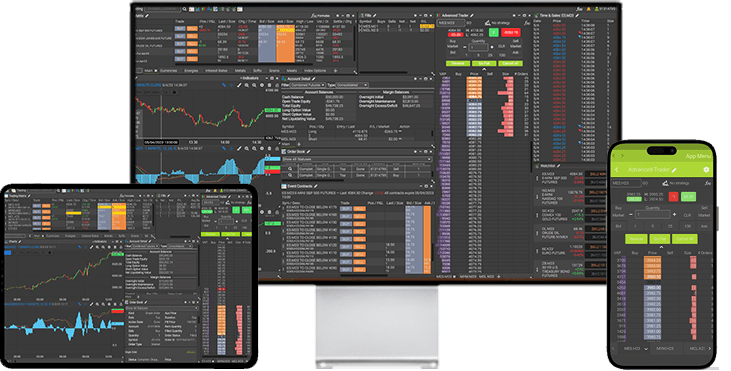
Task: Tap the back arrow beside Advanced Trader on phone
Action: point(617,170)
